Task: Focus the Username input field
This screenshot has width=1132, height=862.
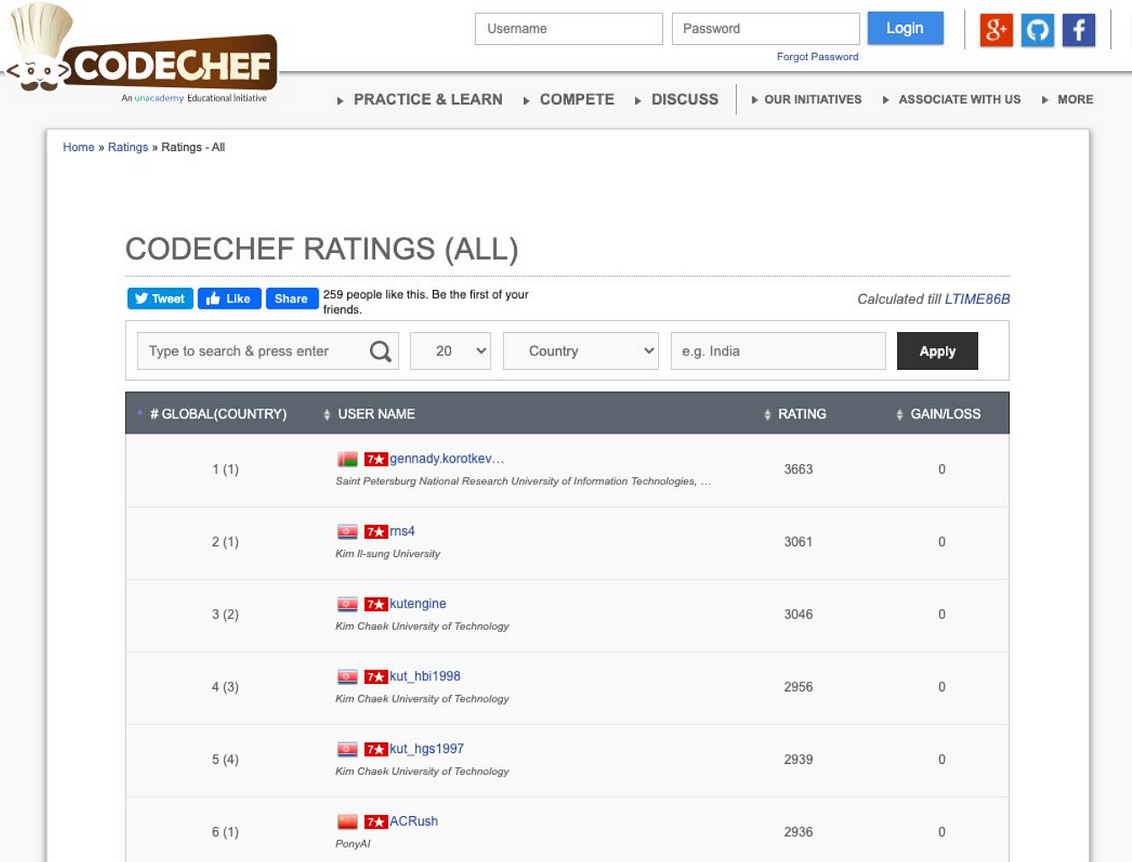Action: tap(569, 29)
